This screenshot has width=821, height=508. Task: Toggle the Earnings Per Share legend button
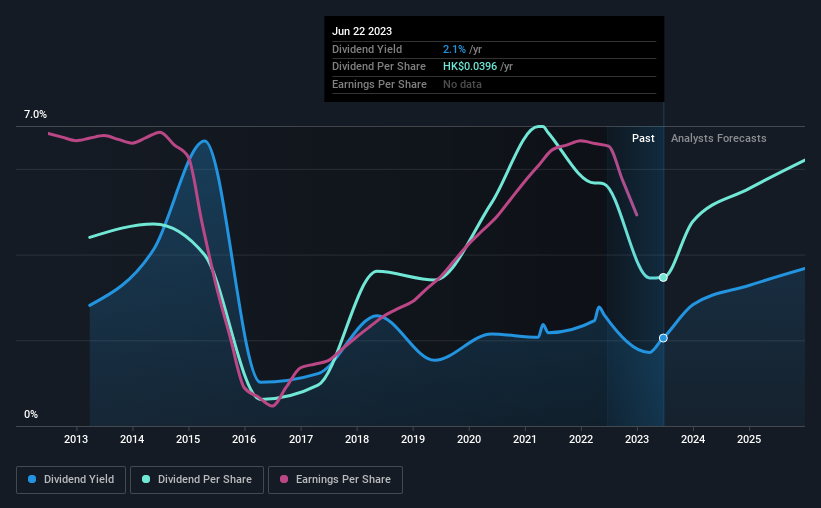click(x=335, y=480)
